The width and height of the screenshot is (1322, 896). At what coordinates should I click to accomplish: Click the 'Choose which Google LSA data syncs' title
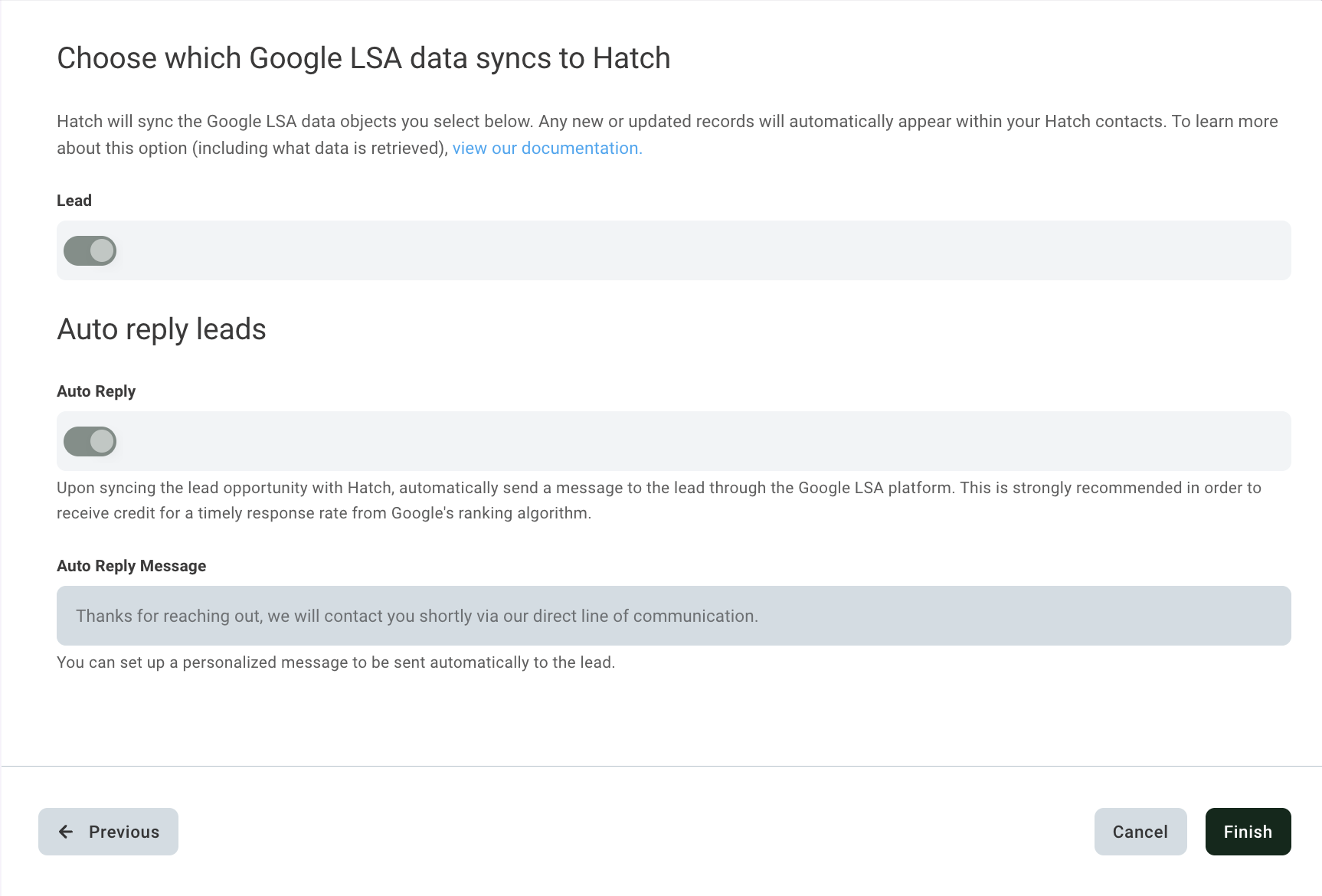pyautogui.click(x=364, y=58)
